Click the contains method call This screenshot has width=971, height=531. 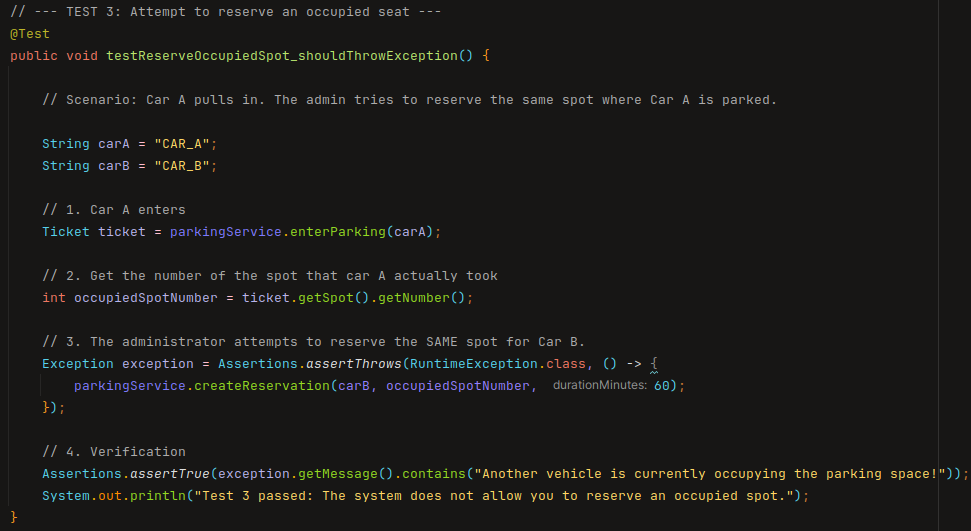click(x=433, y=474)
